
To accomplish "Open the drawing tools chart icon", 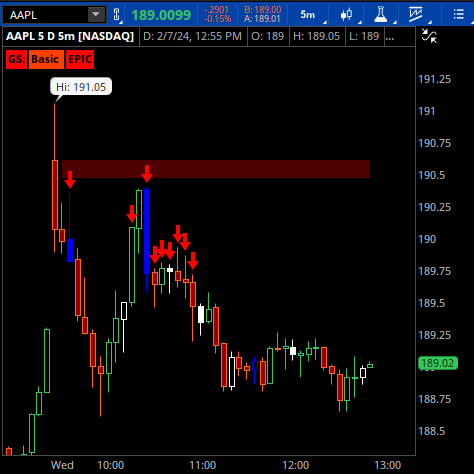I will point(416,15).
